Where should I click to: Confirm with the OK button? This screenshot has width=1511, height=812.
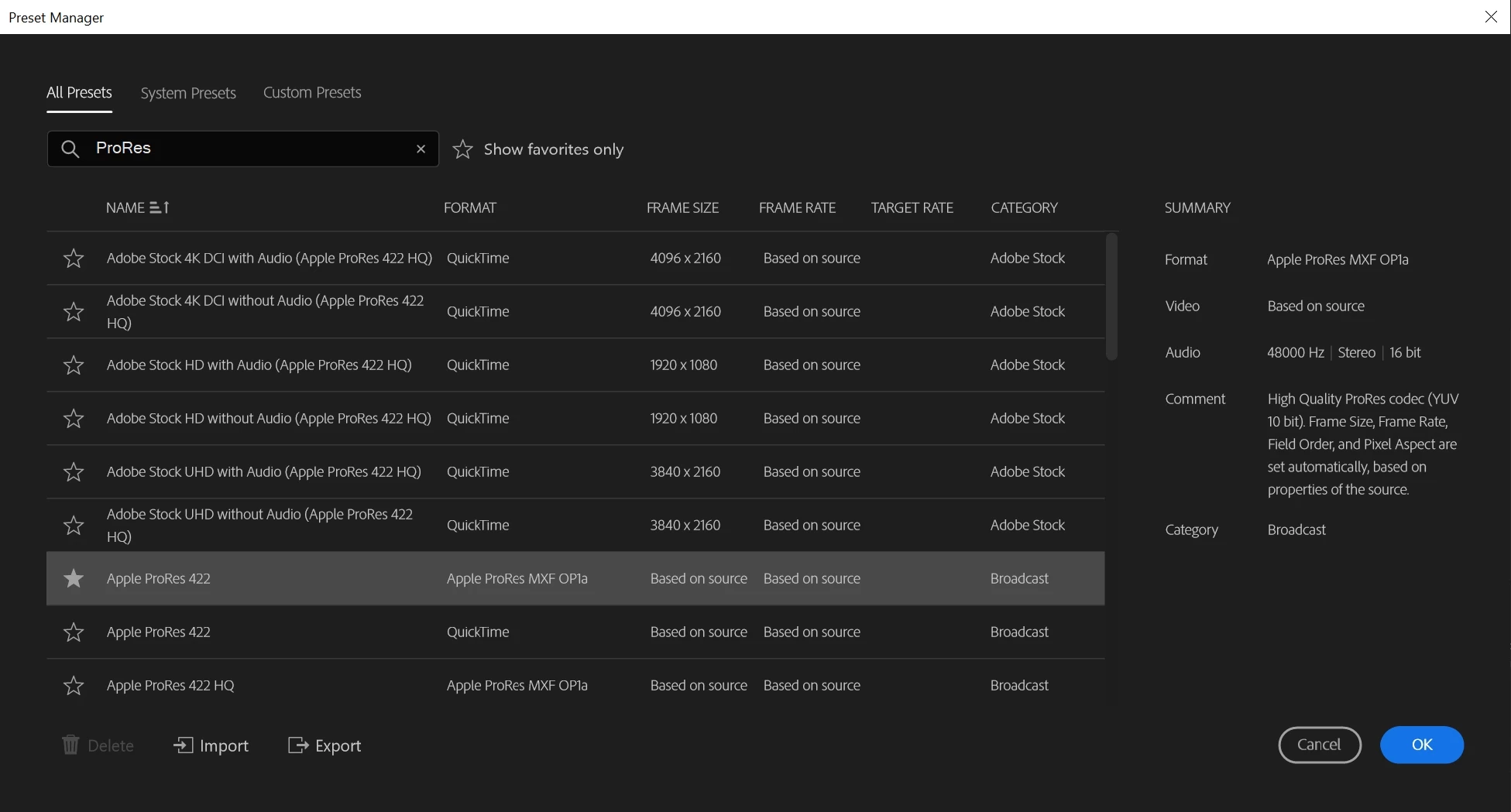[x=1422, y=745]
